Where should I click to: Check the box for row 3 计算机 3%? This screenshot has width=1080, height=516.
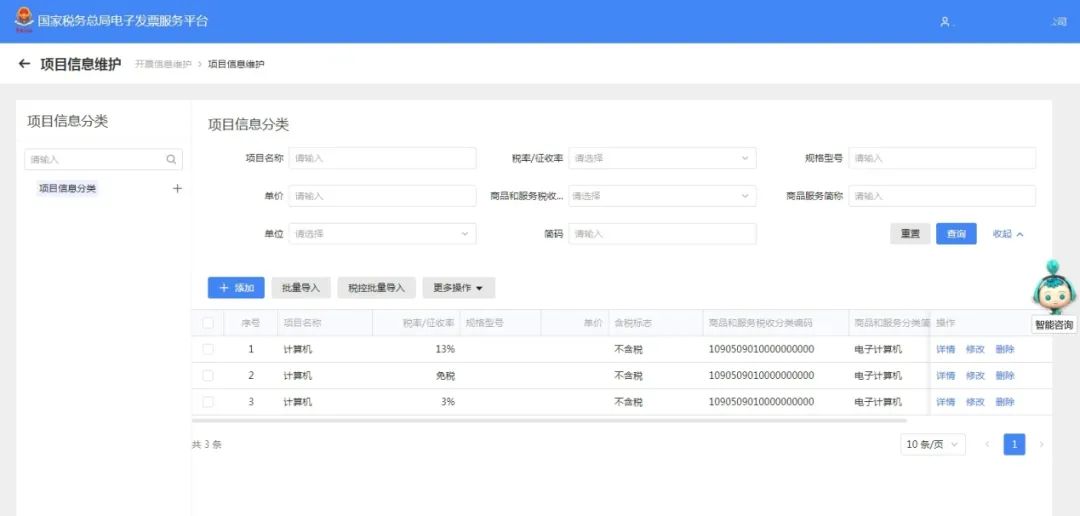coord(208,401)
